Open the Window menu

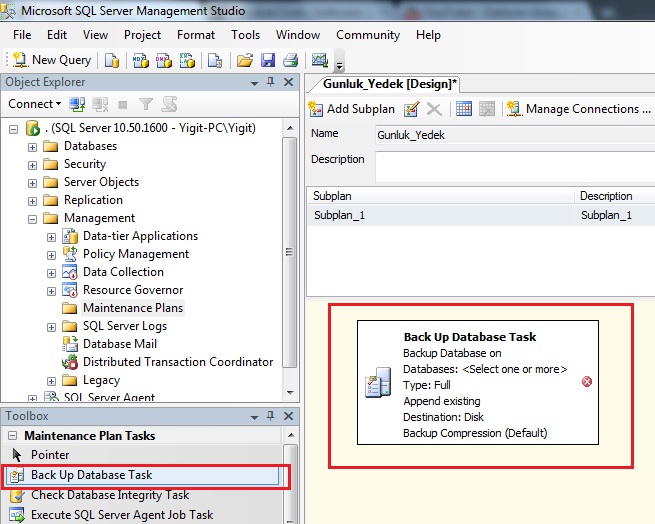click(x=298, y=35)
